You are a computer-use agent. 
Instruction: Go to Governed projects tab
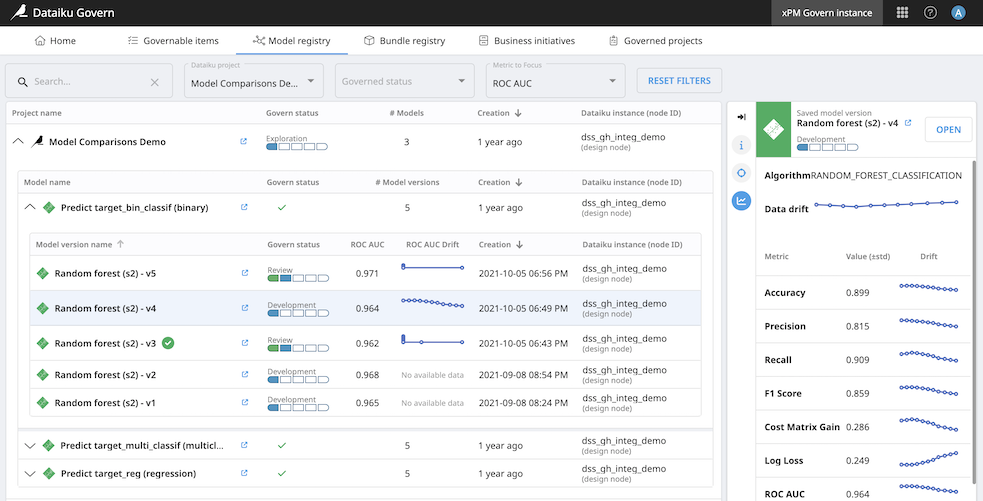click(656, 41)
